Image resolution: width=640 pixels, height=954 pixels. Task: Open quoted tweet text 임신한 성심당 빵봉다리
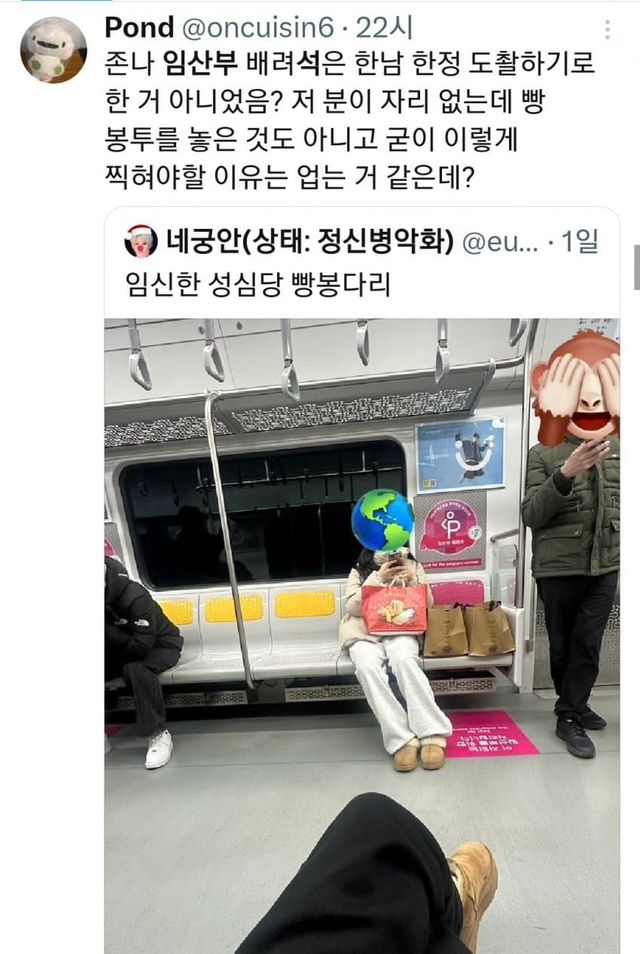258,284
